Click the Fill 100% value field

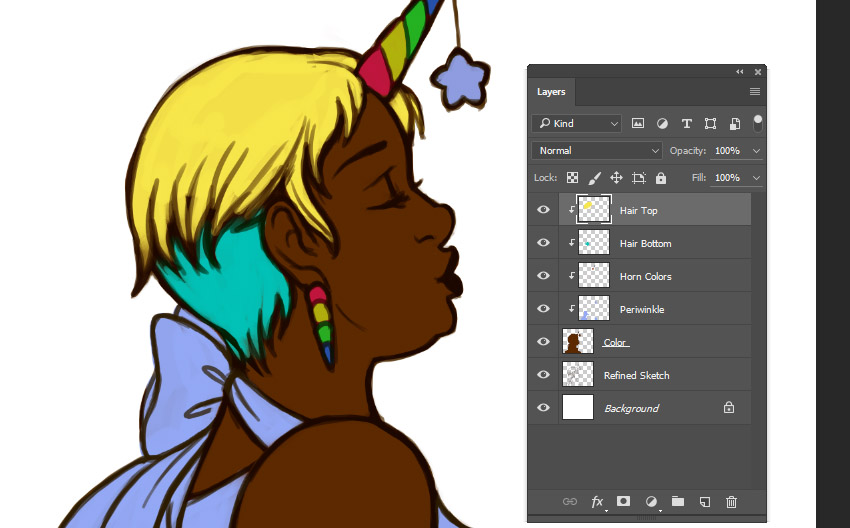727,178
